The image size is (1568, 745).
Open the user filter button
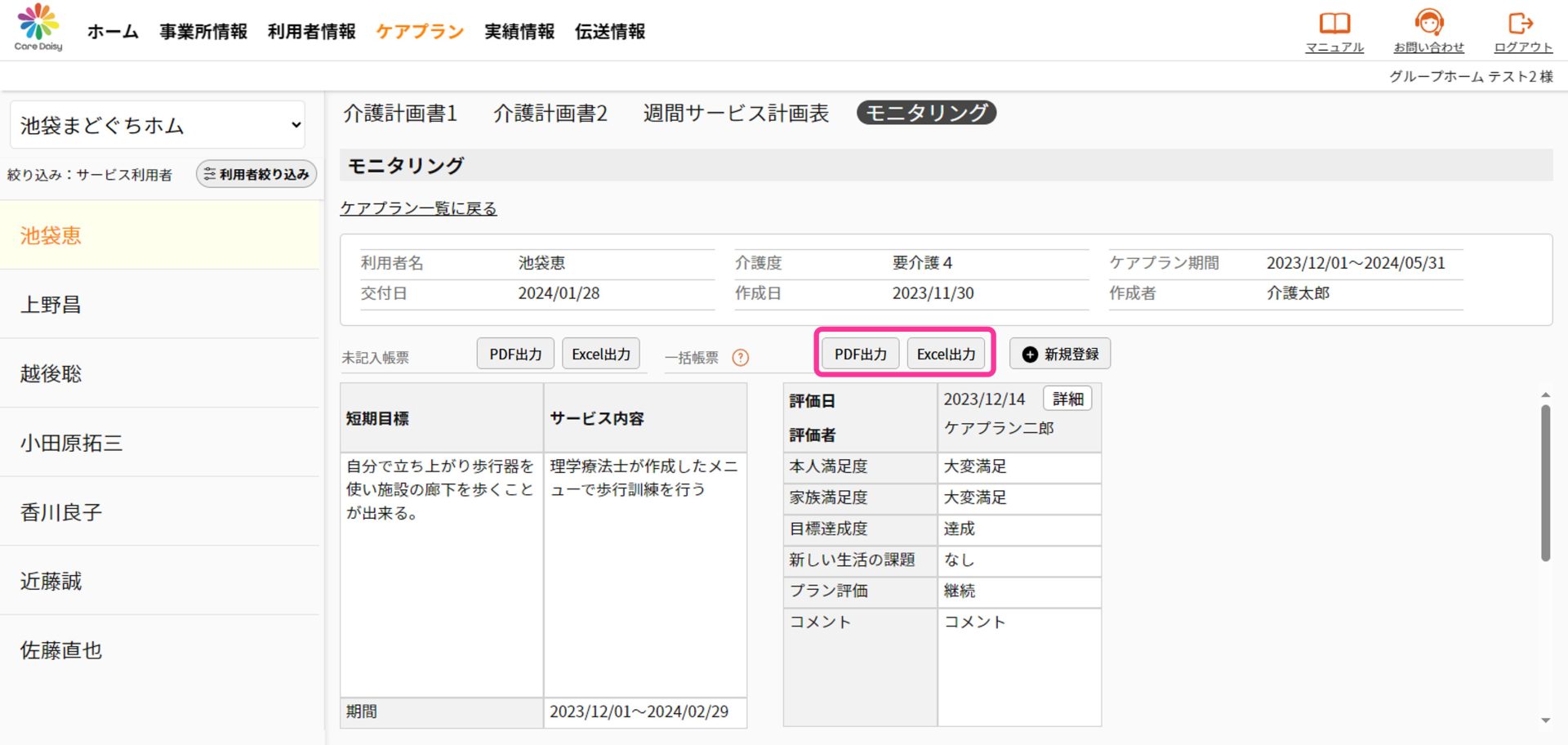coord(256,174)
